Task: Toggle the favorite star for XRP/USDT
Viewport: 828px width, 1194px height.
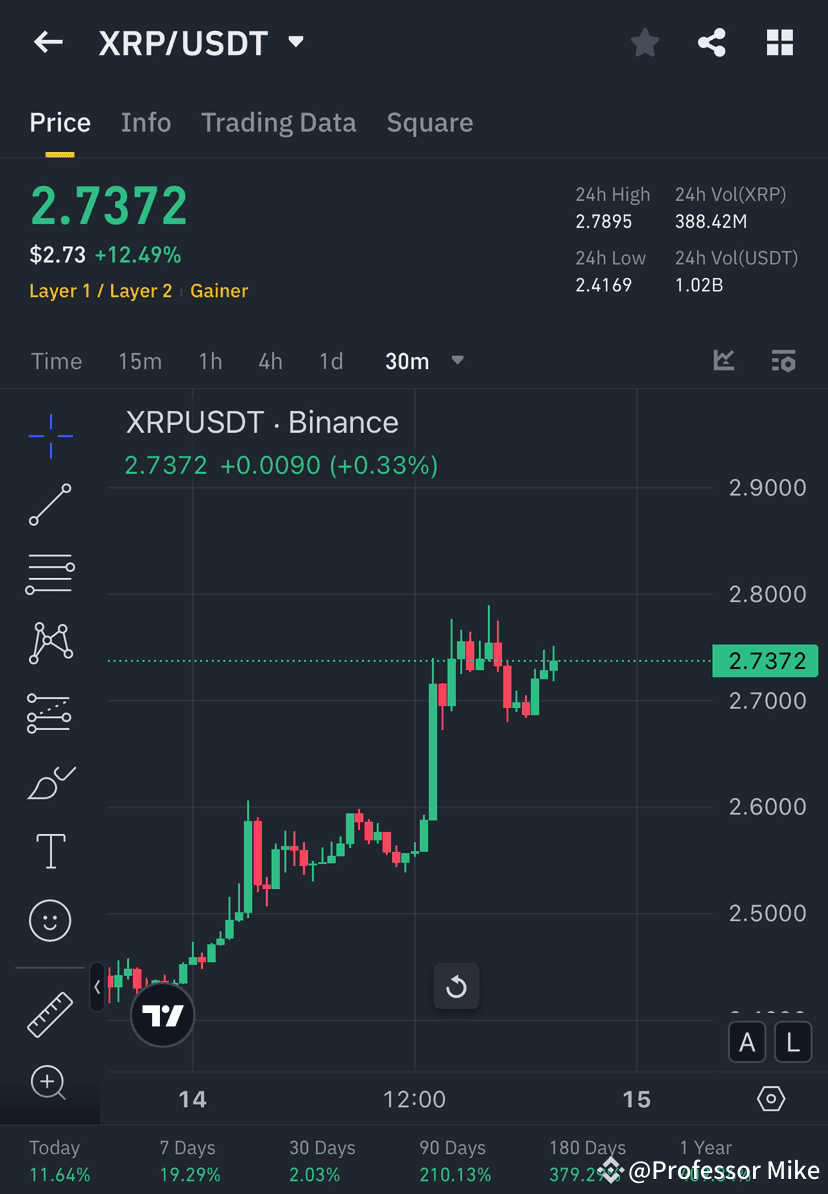Action: point(644,42)
